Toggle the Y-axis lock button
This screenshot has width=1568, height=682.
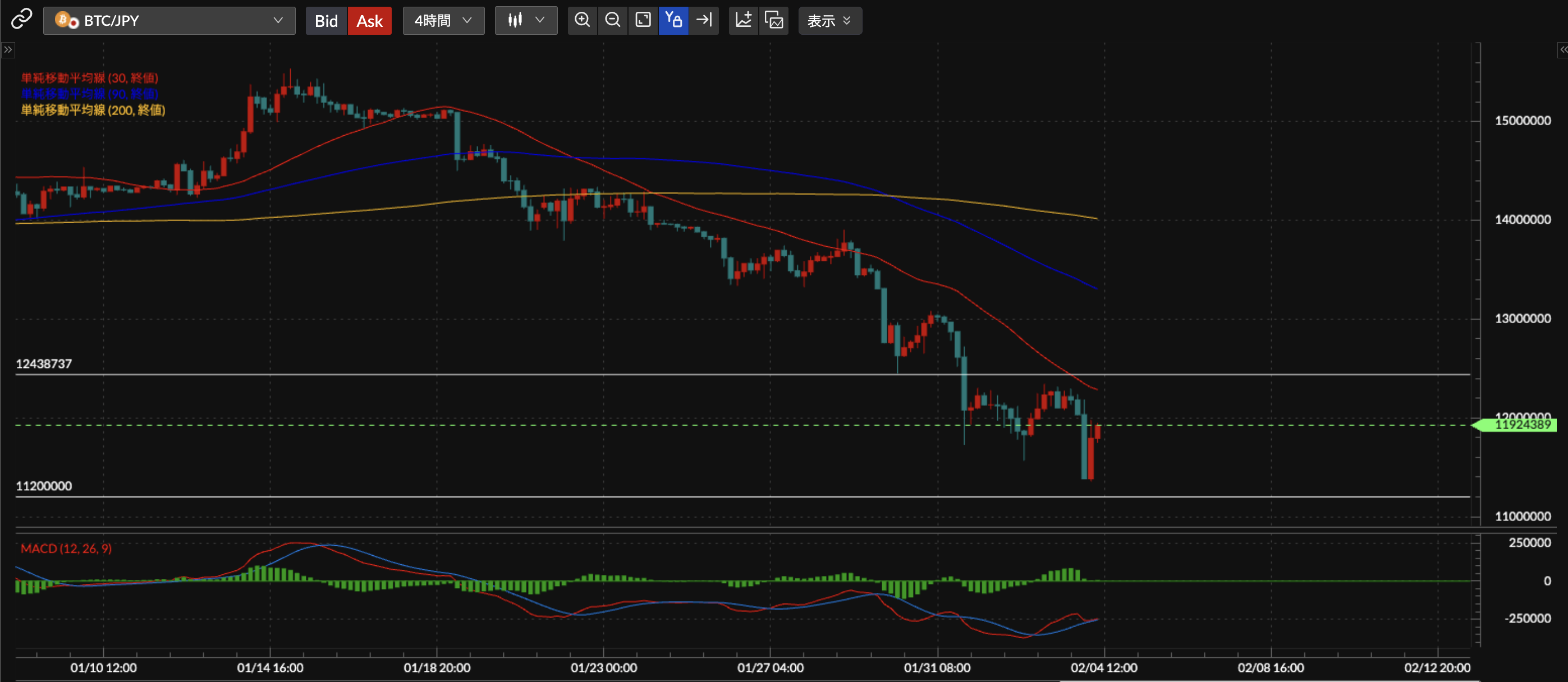(673, 20)
